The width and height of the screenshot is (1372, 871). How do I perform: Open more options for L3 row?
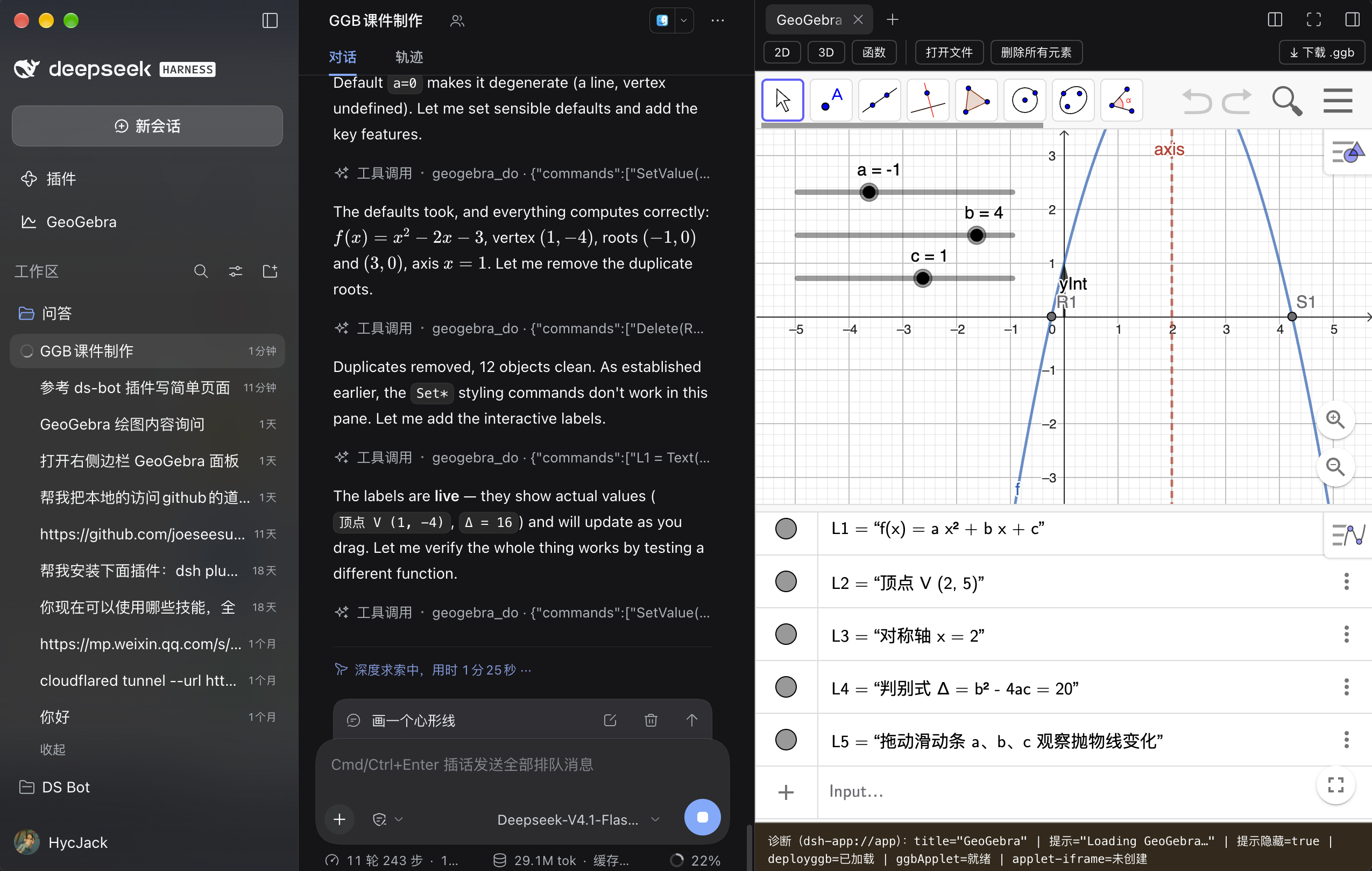(1346, 634)
